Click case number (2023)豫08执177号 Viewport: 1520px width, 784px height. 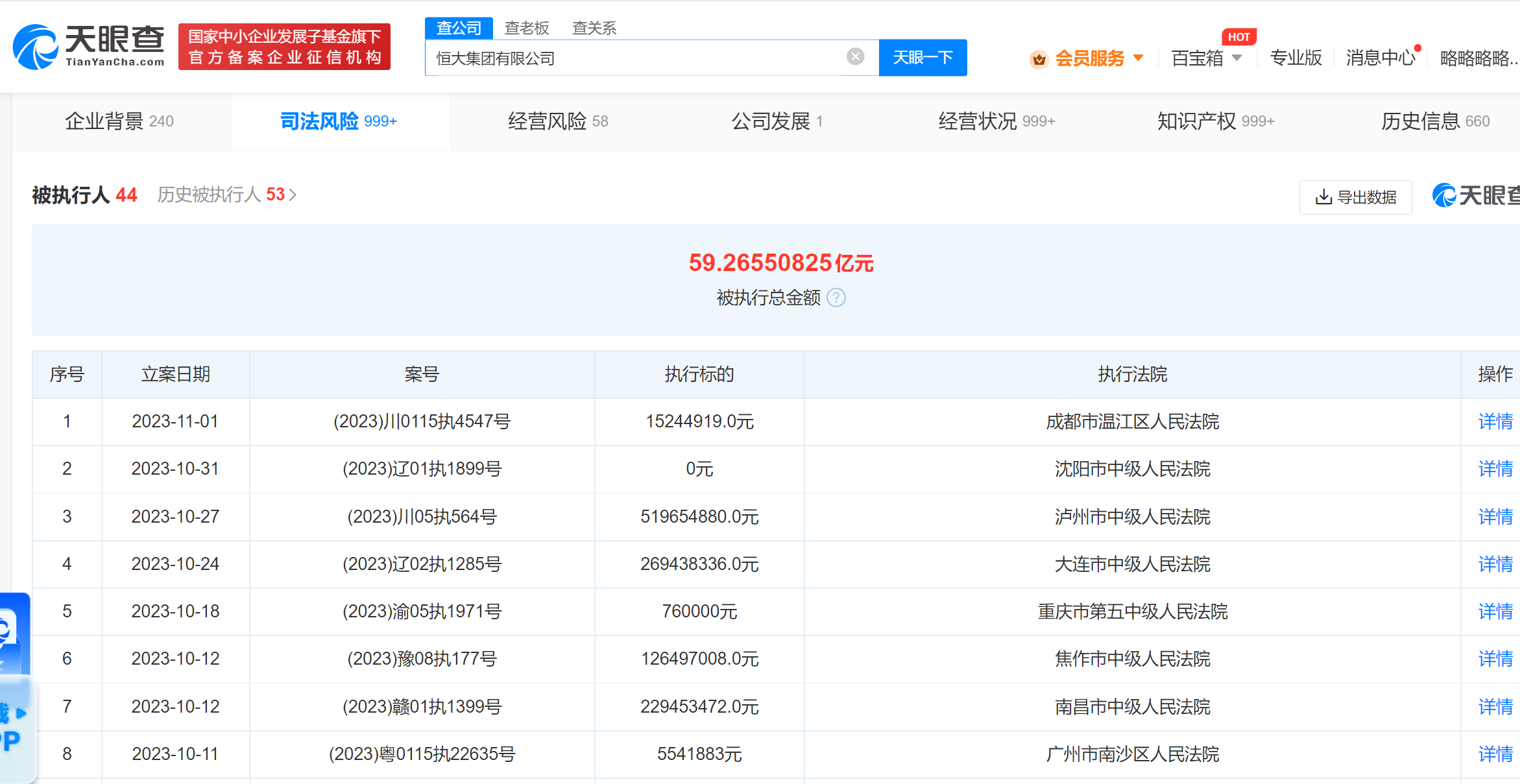pyautogui.click(x=422, y=659)
